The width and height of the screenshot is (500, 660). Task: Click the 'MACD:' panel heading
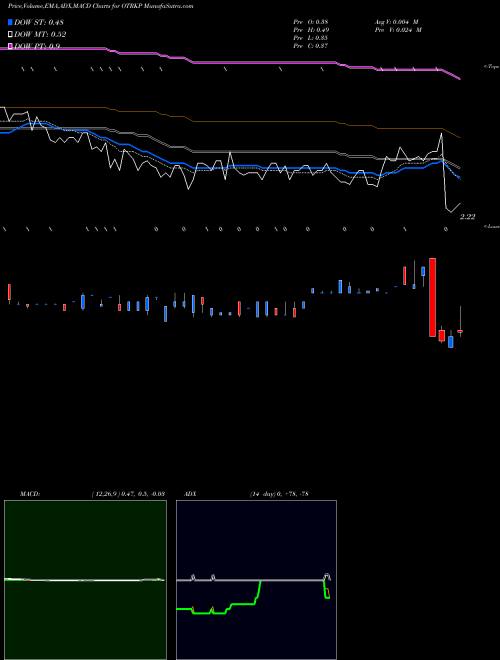(x=30, y=494)
